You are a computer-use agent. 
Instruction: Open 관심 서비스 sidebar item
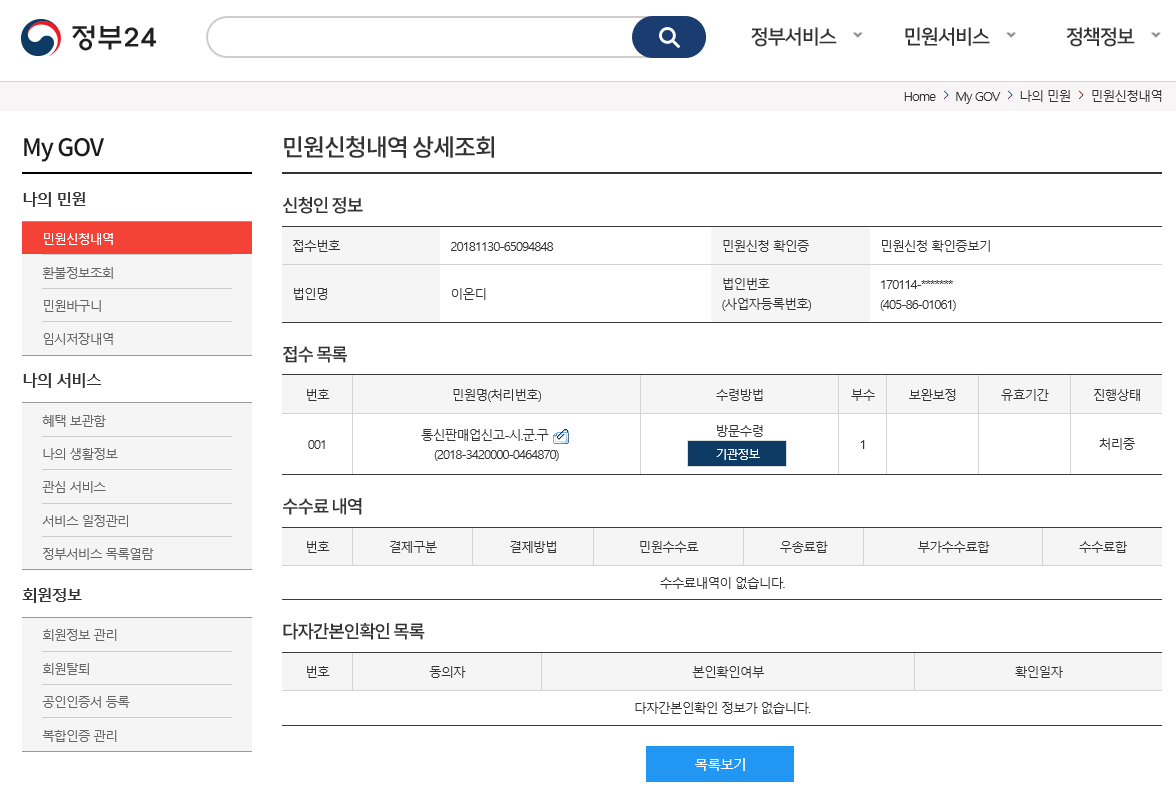[74, 486]
